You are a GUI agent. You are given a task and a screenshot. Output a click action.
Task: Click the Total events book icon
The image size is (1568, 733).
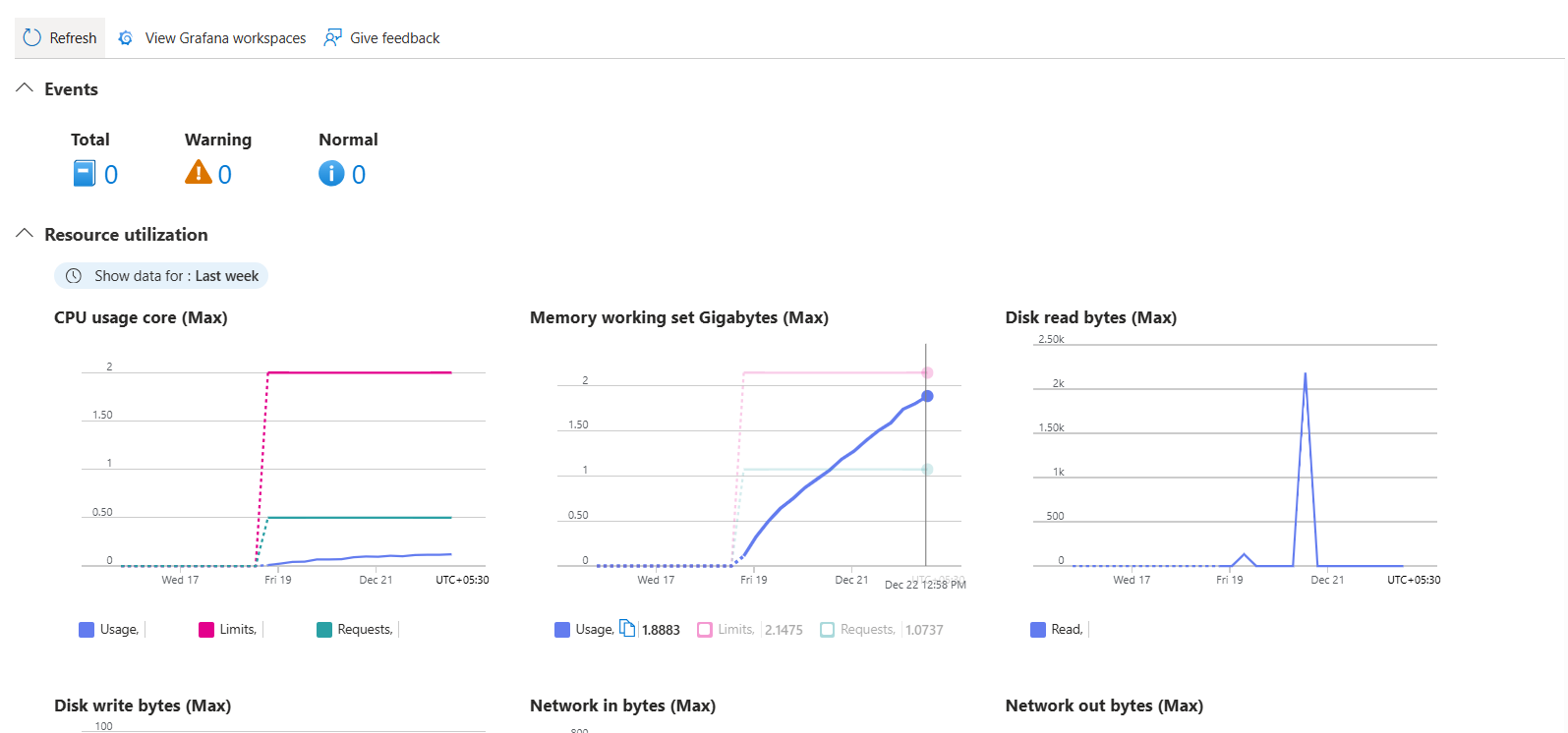(x=85, y=174)
